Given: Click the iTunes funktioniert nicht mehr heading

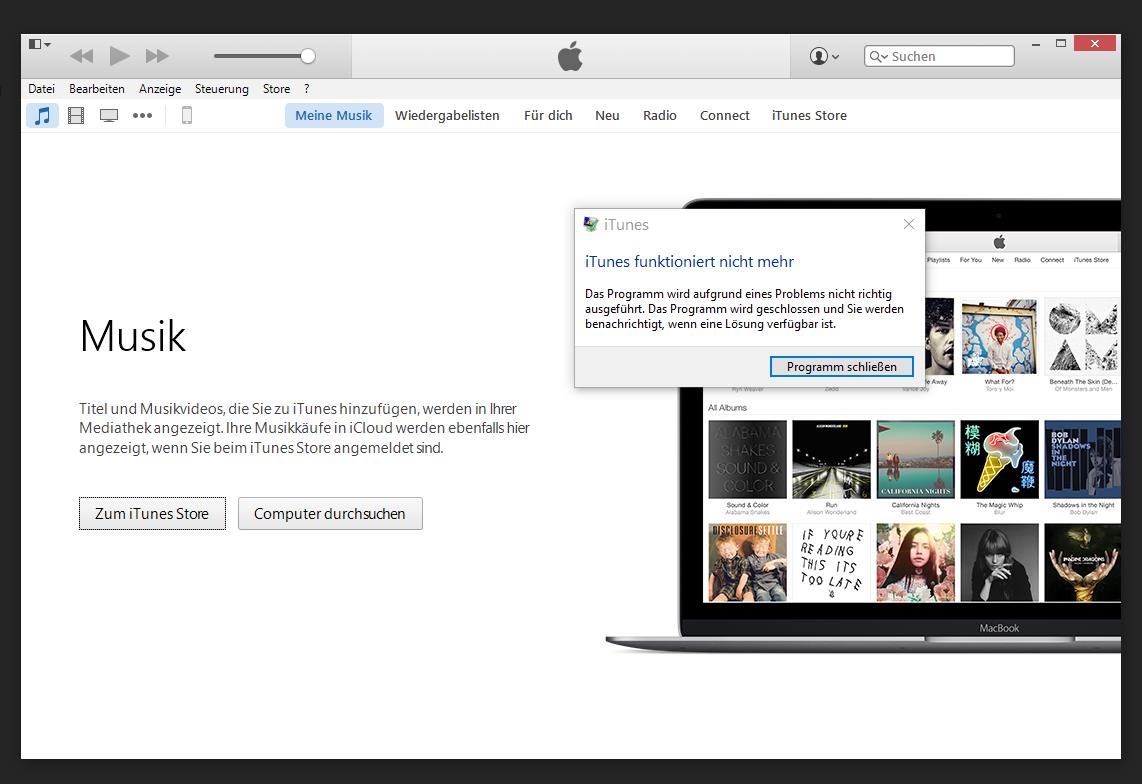Looking at the screenshot, I should tap(689, 262).
